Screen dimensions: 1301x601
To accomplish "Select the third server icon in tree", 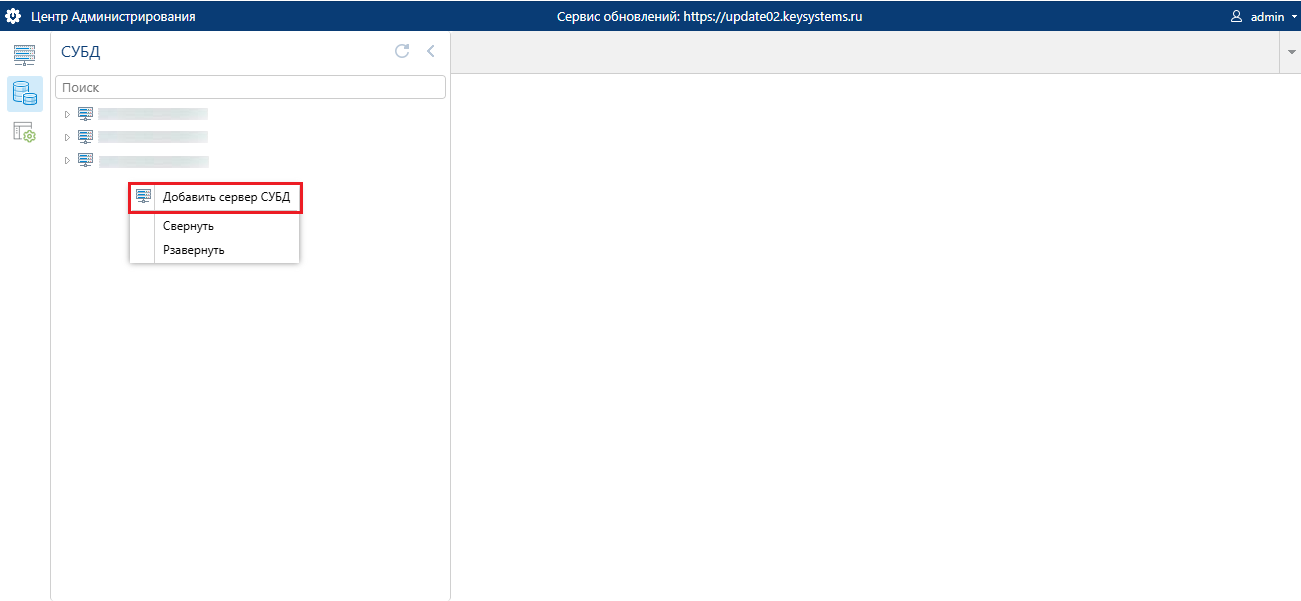I will (x=85, y=160).
